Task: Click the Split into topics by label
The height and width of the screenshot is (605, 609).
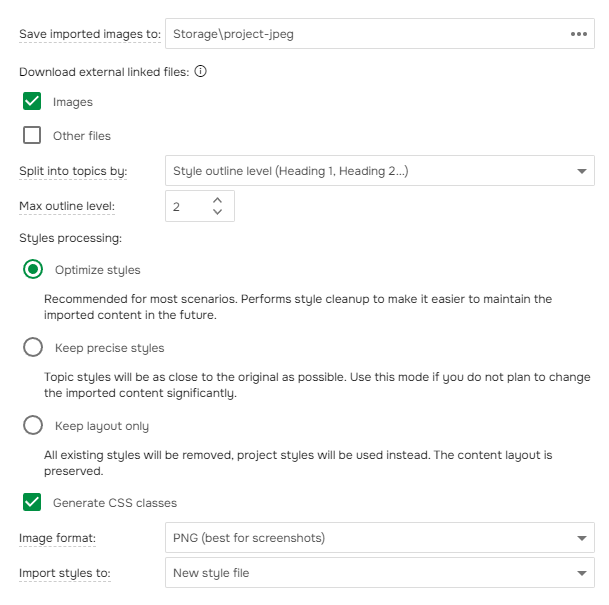Action: pos(73,171)
